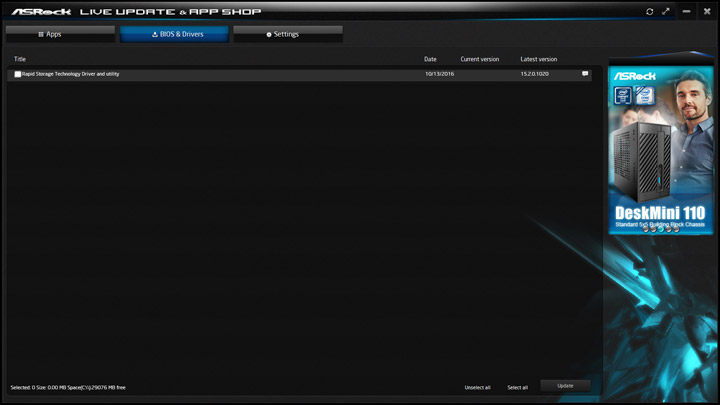The width and height of the screenshot is (720, 405).
Task: Open the comment icon for Rapid Storage driver
Action: 585,73
